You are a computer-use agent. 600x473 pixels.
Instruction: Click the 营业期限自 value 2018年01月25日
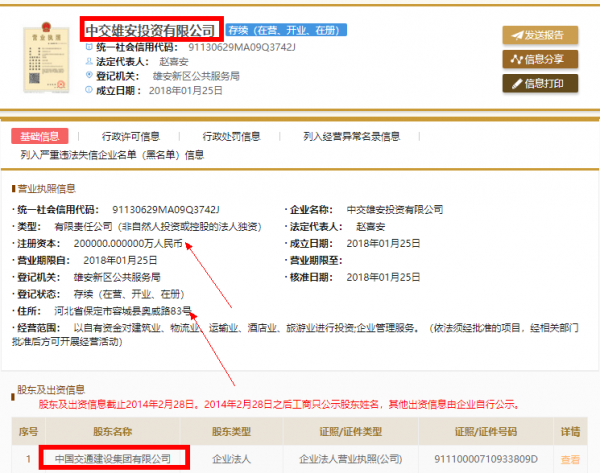click(120, 261)
